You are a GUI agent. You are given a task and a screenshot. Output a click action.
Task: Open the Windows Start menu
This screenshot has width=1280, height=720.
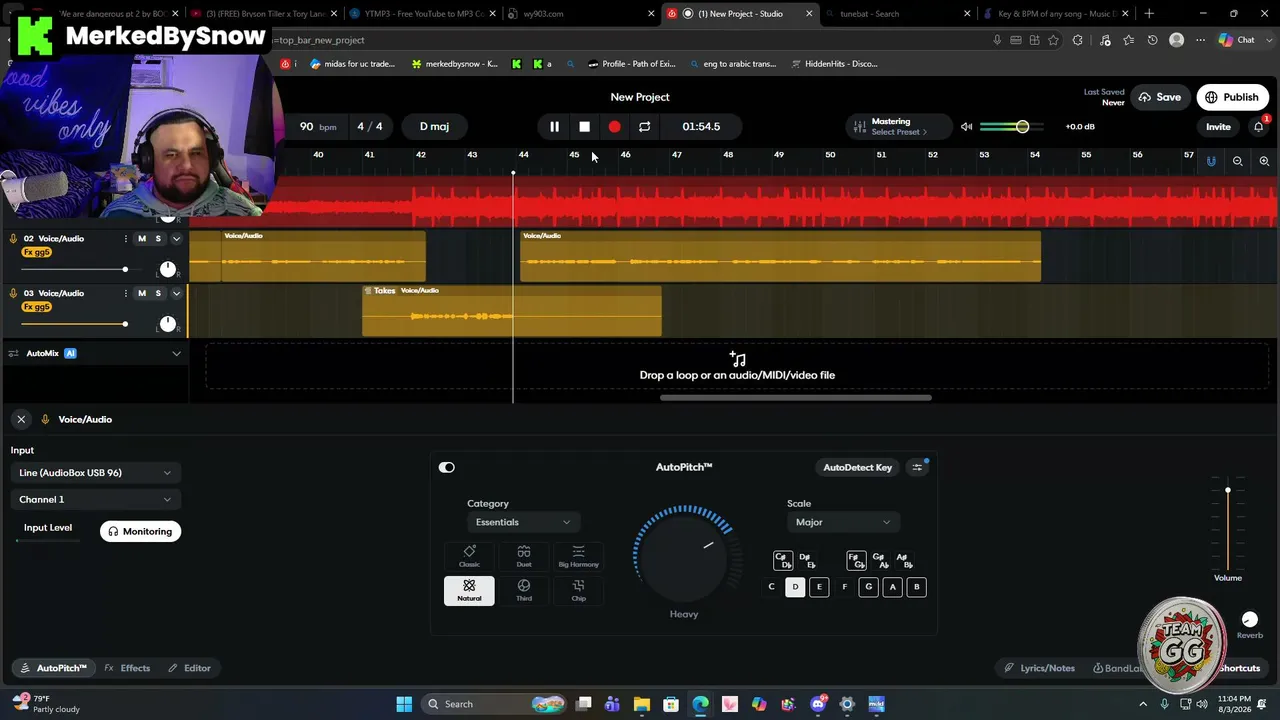coord(404,704)
